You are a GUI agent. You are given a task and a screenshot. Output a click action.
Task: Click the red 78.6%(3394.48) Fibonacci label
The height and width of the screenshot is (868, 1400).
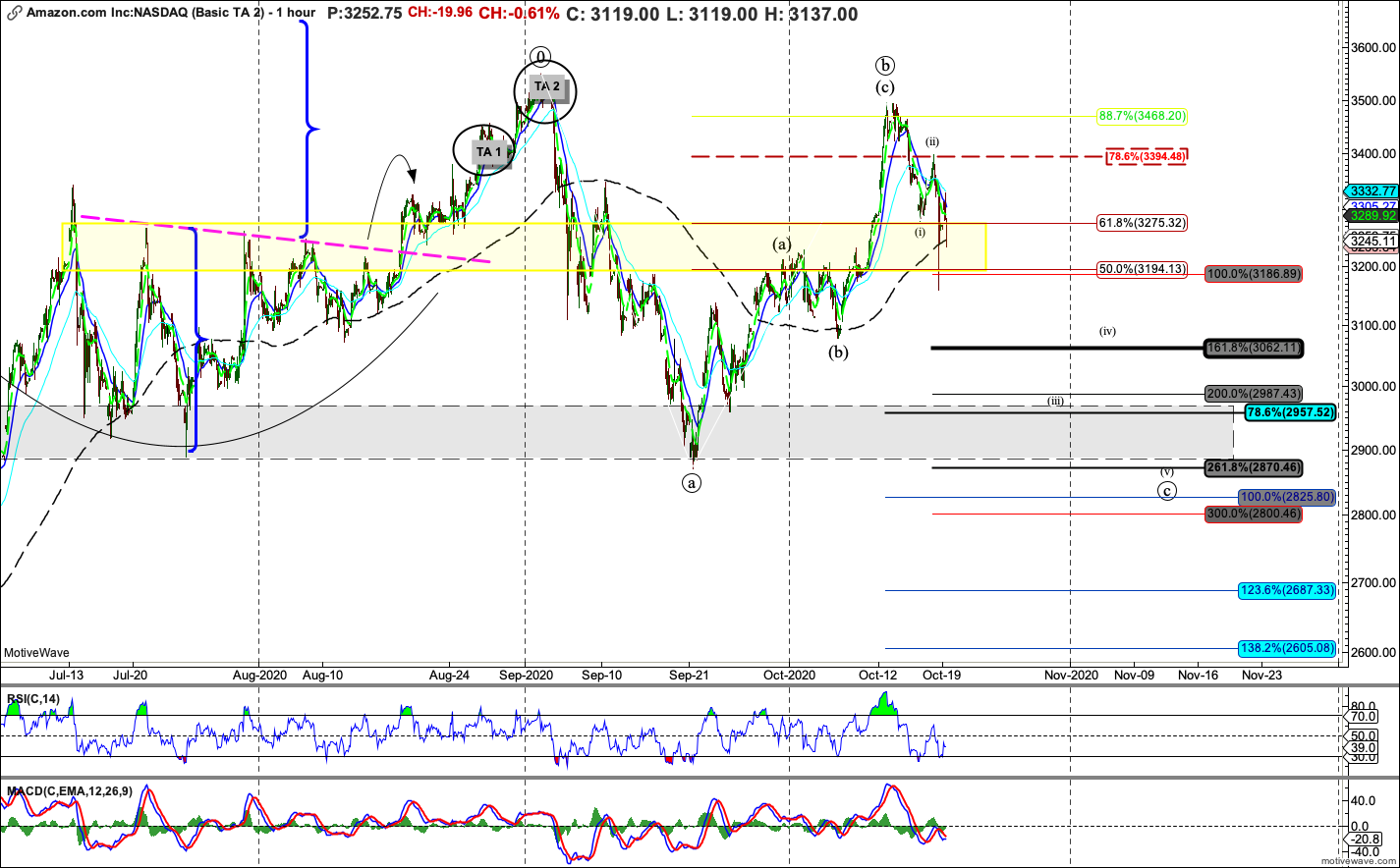pyautogui.click(x=1148, y=156)
